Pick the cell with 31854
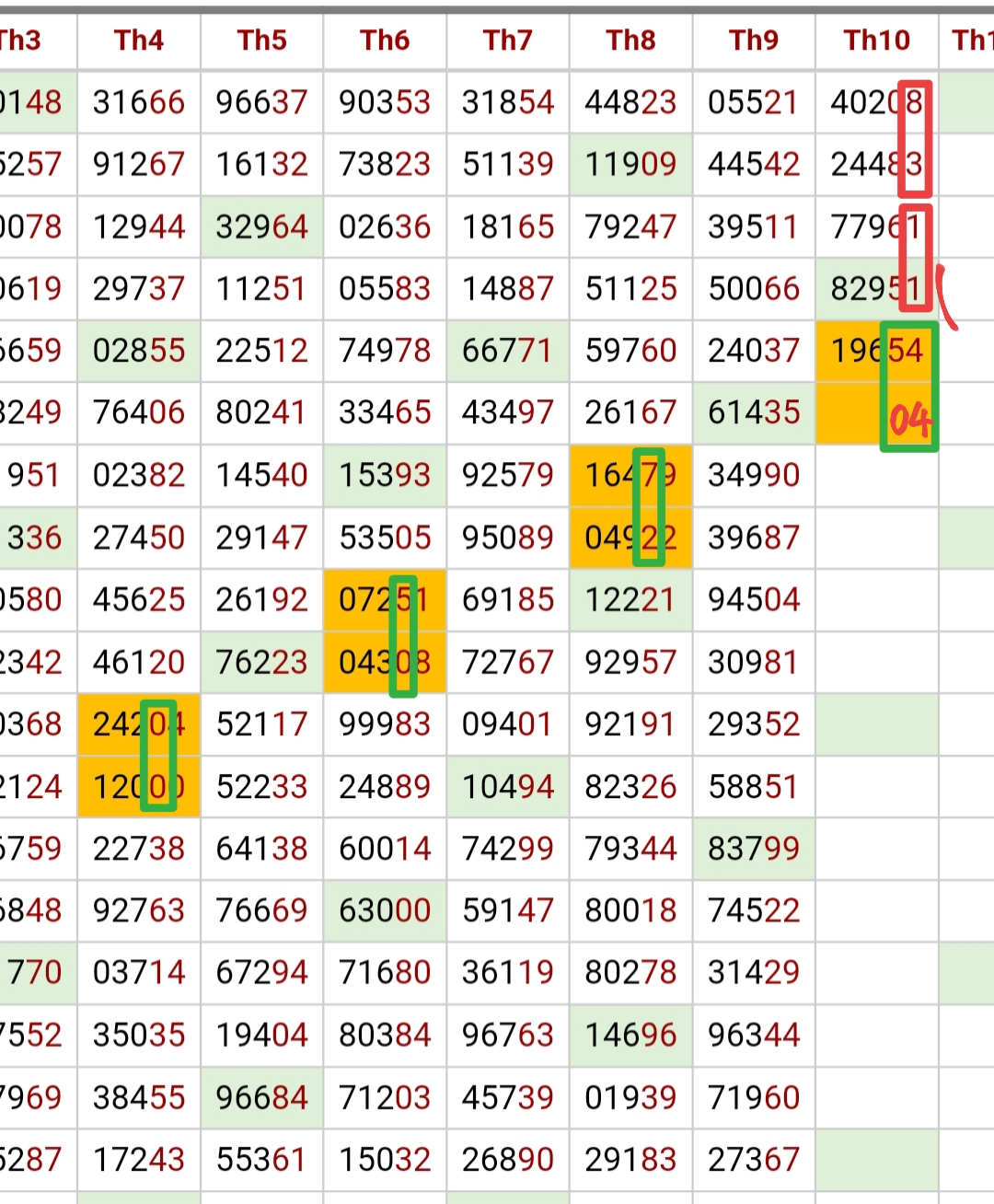The width and height of the screenshot is (994, 1204). coord(508,102)
